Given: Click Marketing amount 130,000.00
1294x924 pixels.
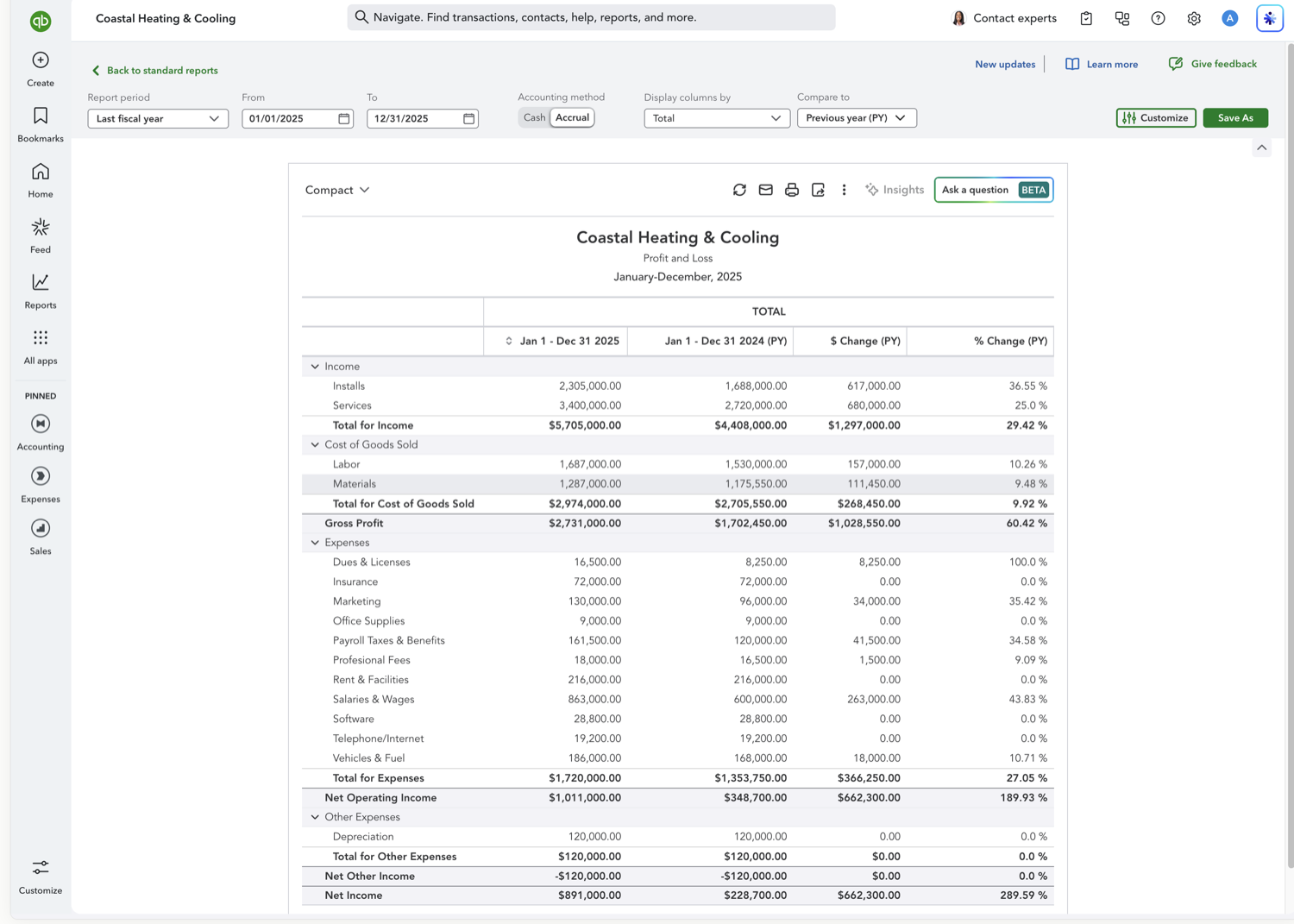Looking at the screenshot, I should (x=594, y=601).
